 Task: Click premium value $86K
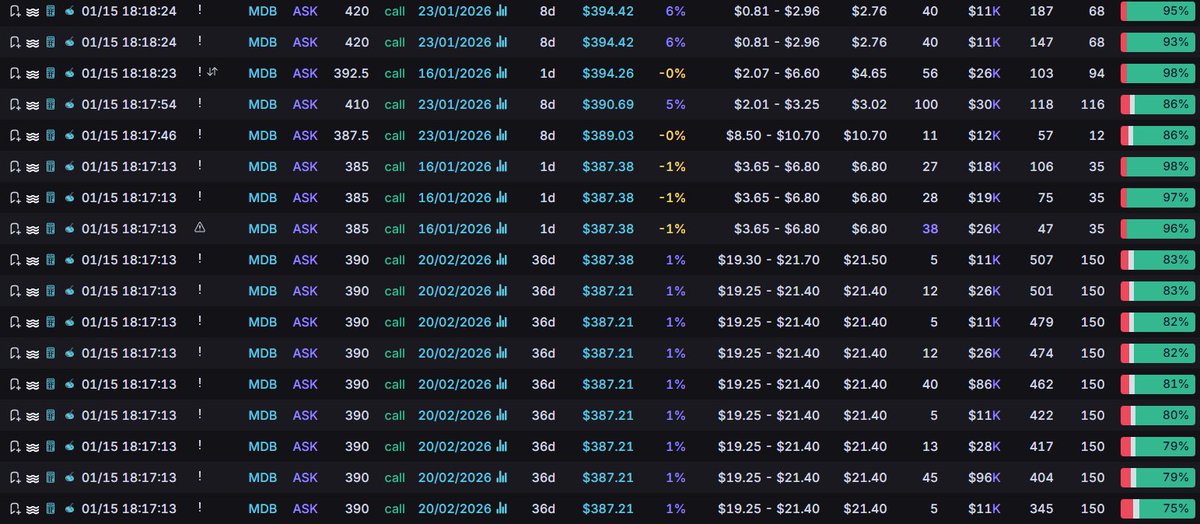[985, 384]
